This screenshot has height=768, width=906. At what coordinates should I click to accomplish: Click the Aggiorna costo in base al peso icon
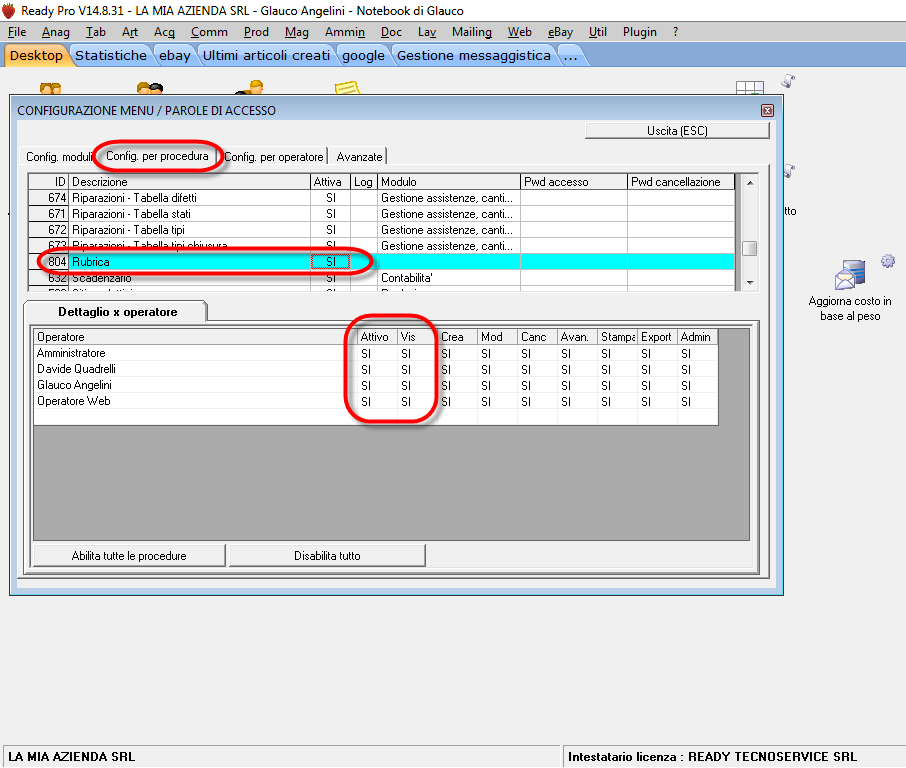click(850, 274)
